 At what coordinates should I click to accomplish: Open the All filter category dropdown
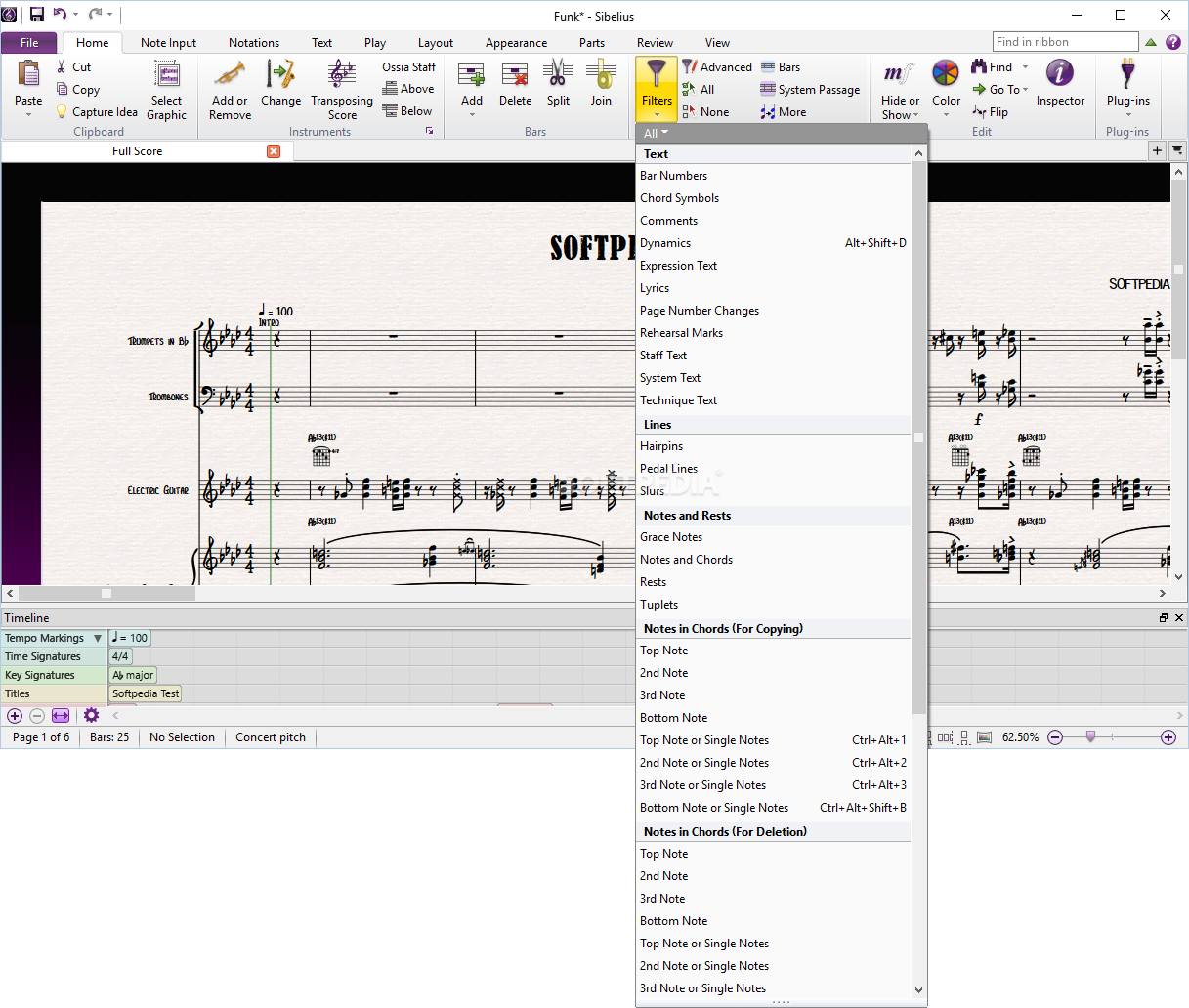point(656,133)
